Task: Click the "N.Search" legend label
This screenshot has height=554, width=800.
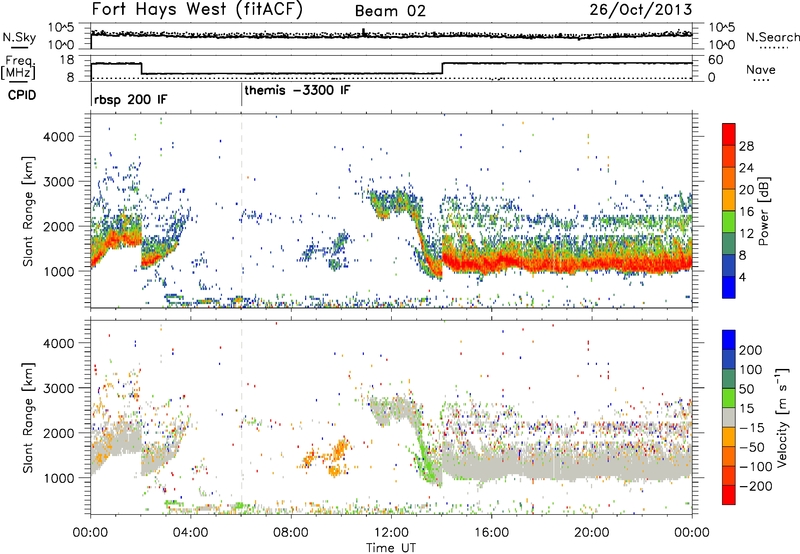Action: point(772,37)
